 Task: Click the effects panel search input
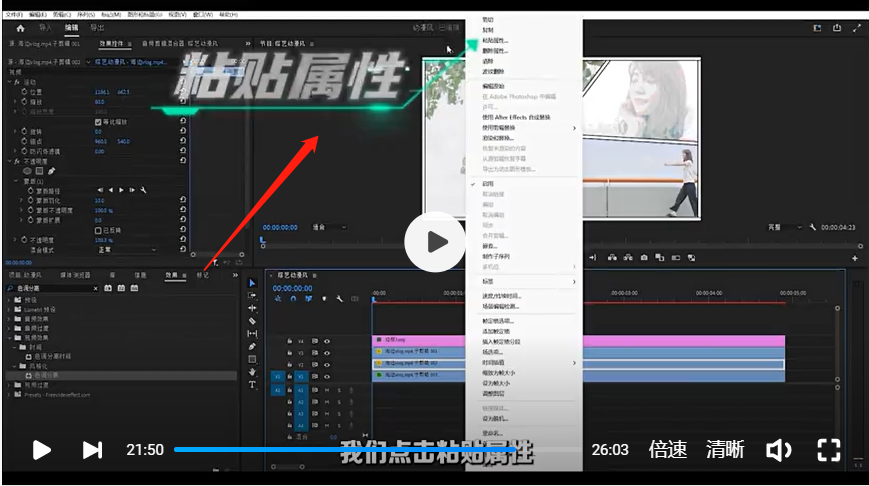[x=53, y=289]
